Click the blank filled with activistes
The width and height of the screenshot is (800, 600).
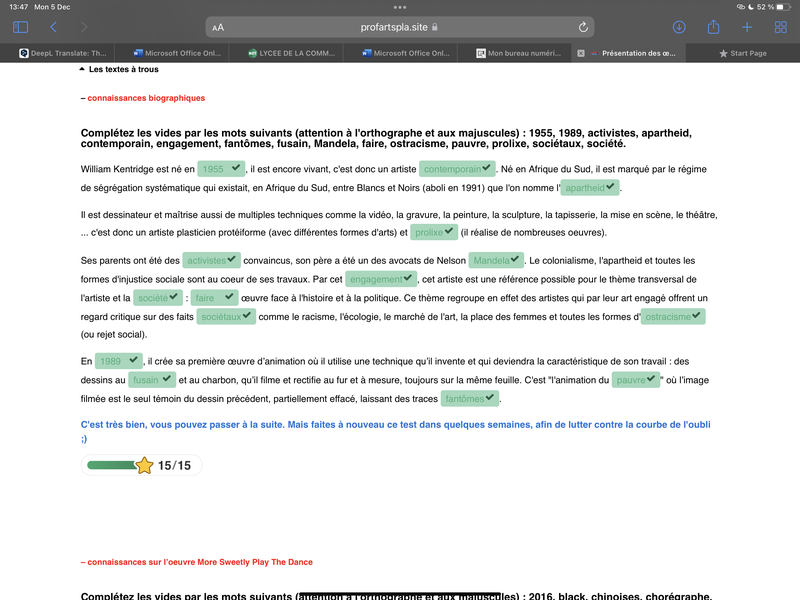tap(211, 260)
